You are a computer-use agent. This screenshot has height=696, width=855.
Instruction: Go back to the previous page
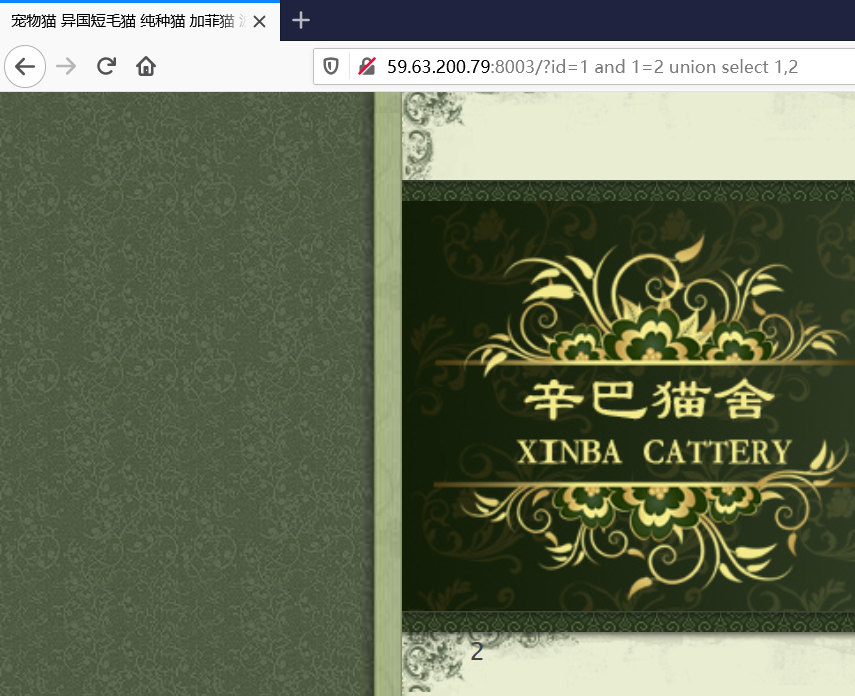pyautogui.click(x=25, y=67)
